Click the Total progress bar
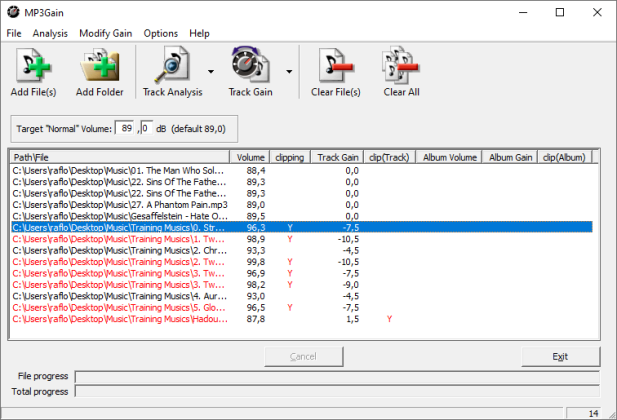617x420 pixels. (337, 392)
